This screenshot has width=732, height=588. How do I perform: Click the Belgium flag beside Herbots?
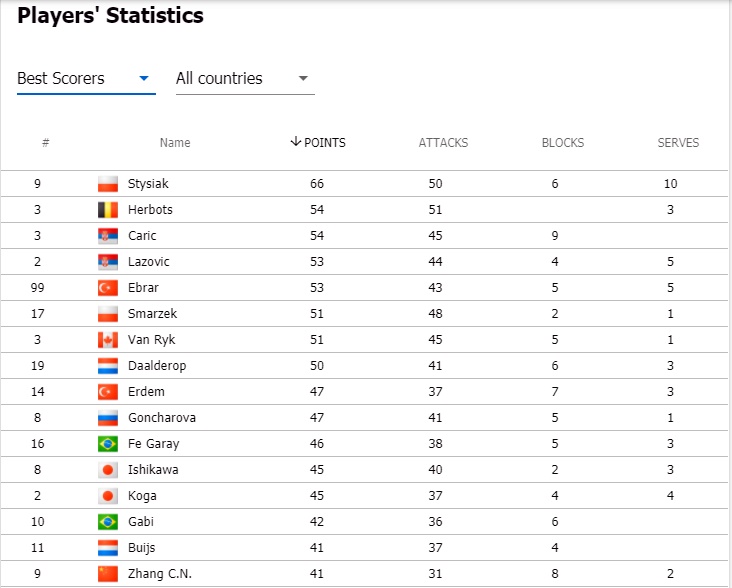(108, 210)
